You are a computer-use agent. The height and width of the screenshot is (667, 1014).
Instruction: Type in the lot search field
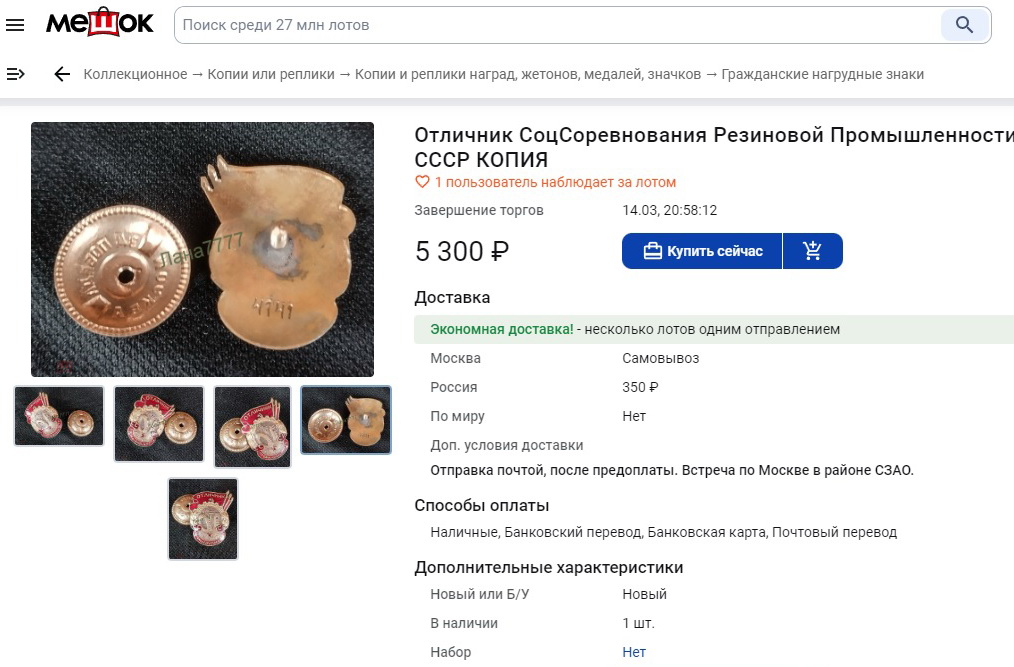tap(555, 25)
